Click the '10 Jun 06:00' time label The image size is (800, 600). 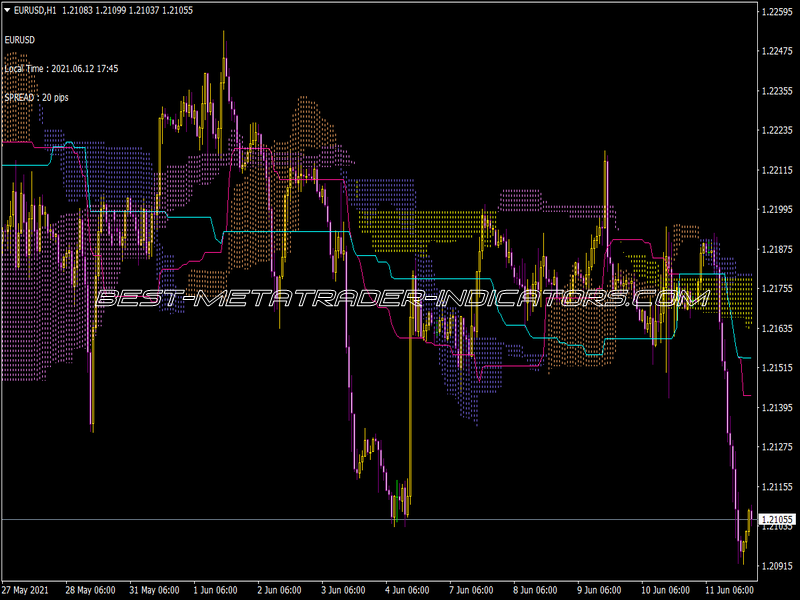665,590
